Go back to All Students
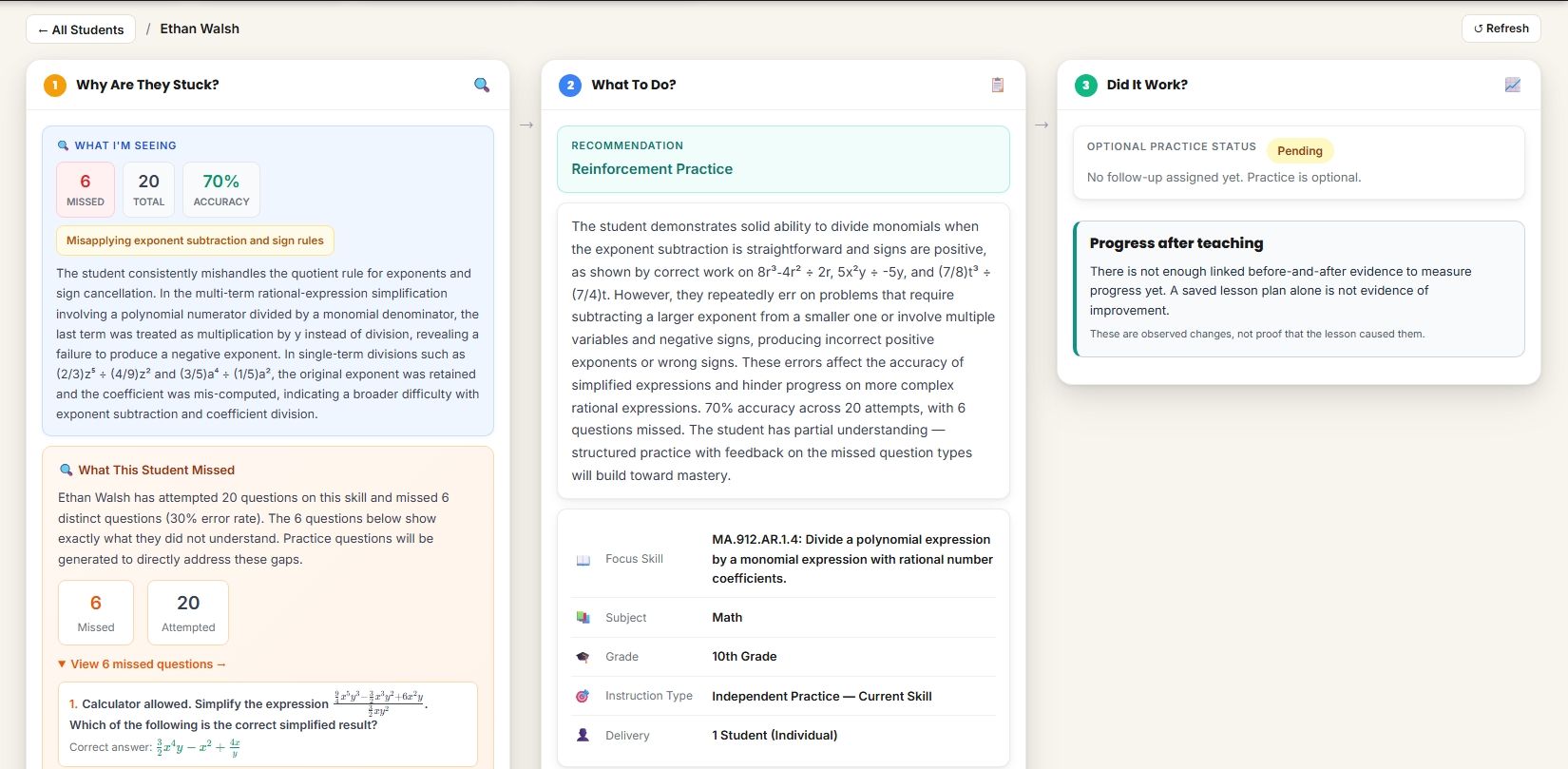 click(81, 29)
